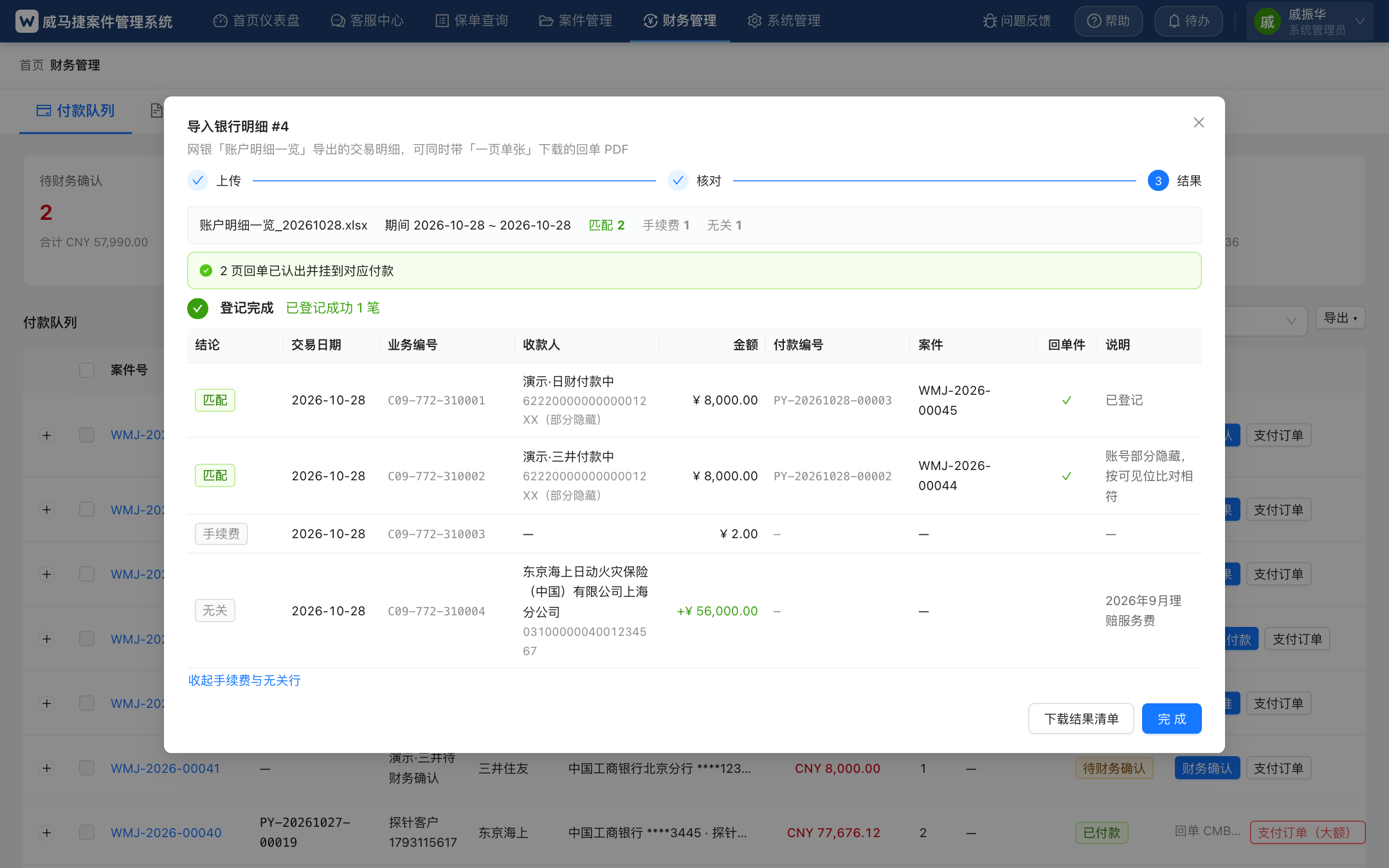Expand the WMJ-2026-00041 row
Viewport: 1389px width, 868px height.
(x=46, y=768)
